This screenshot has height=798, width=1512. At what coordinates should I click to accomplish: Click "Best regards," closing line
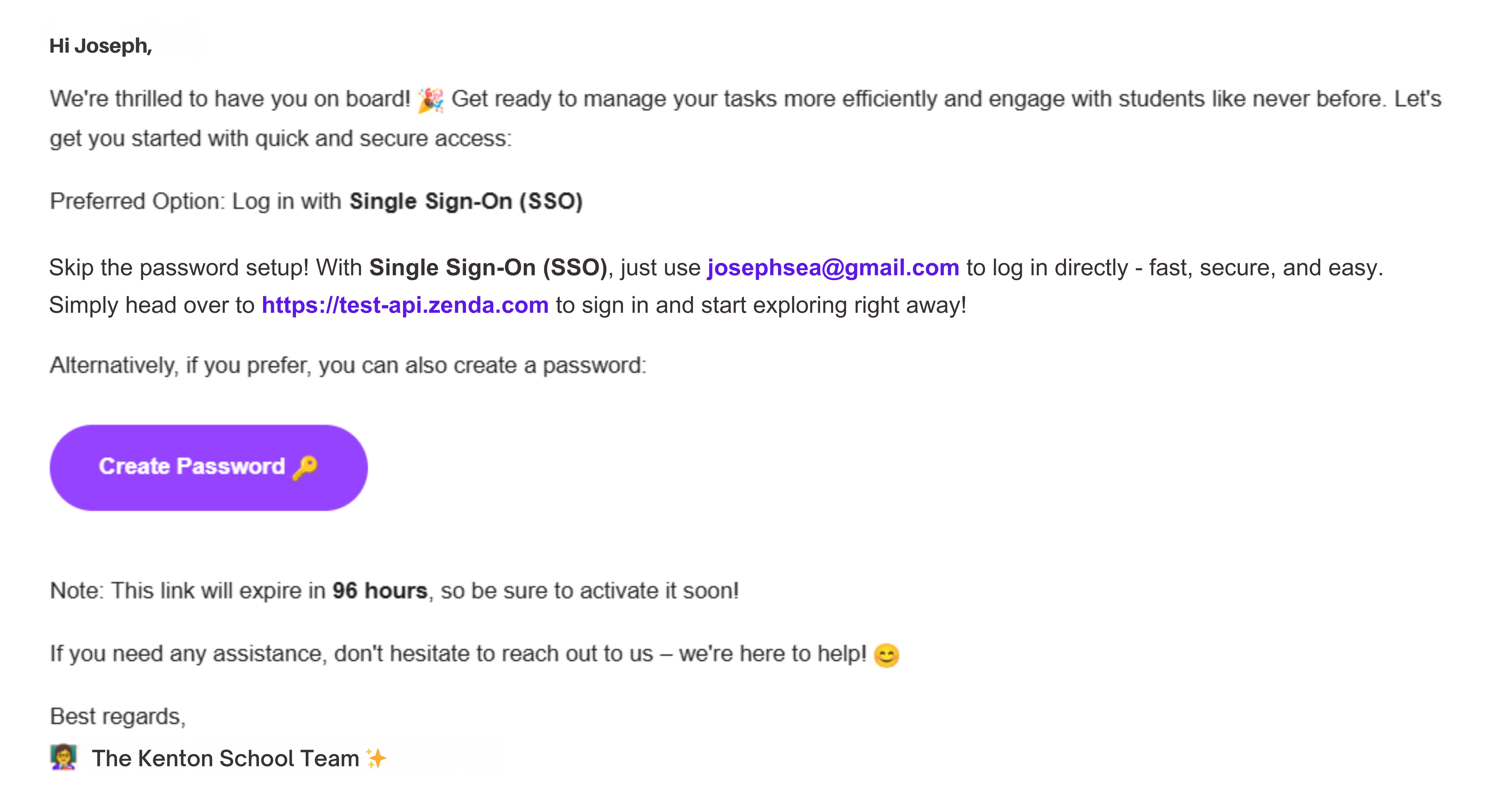(117, 716)
